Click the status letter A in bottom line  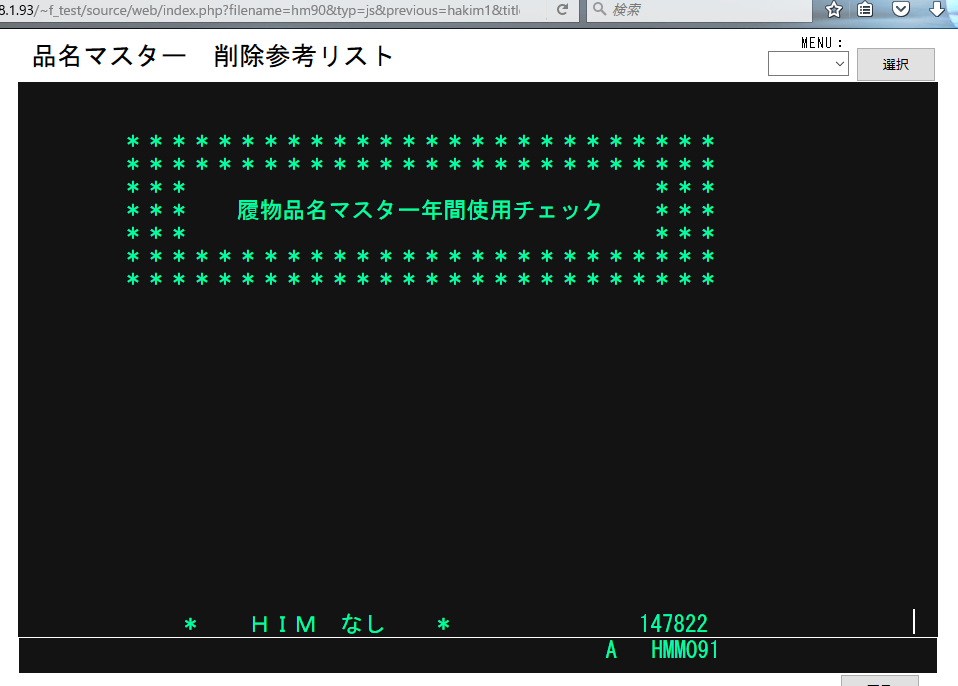click(611, 651)
